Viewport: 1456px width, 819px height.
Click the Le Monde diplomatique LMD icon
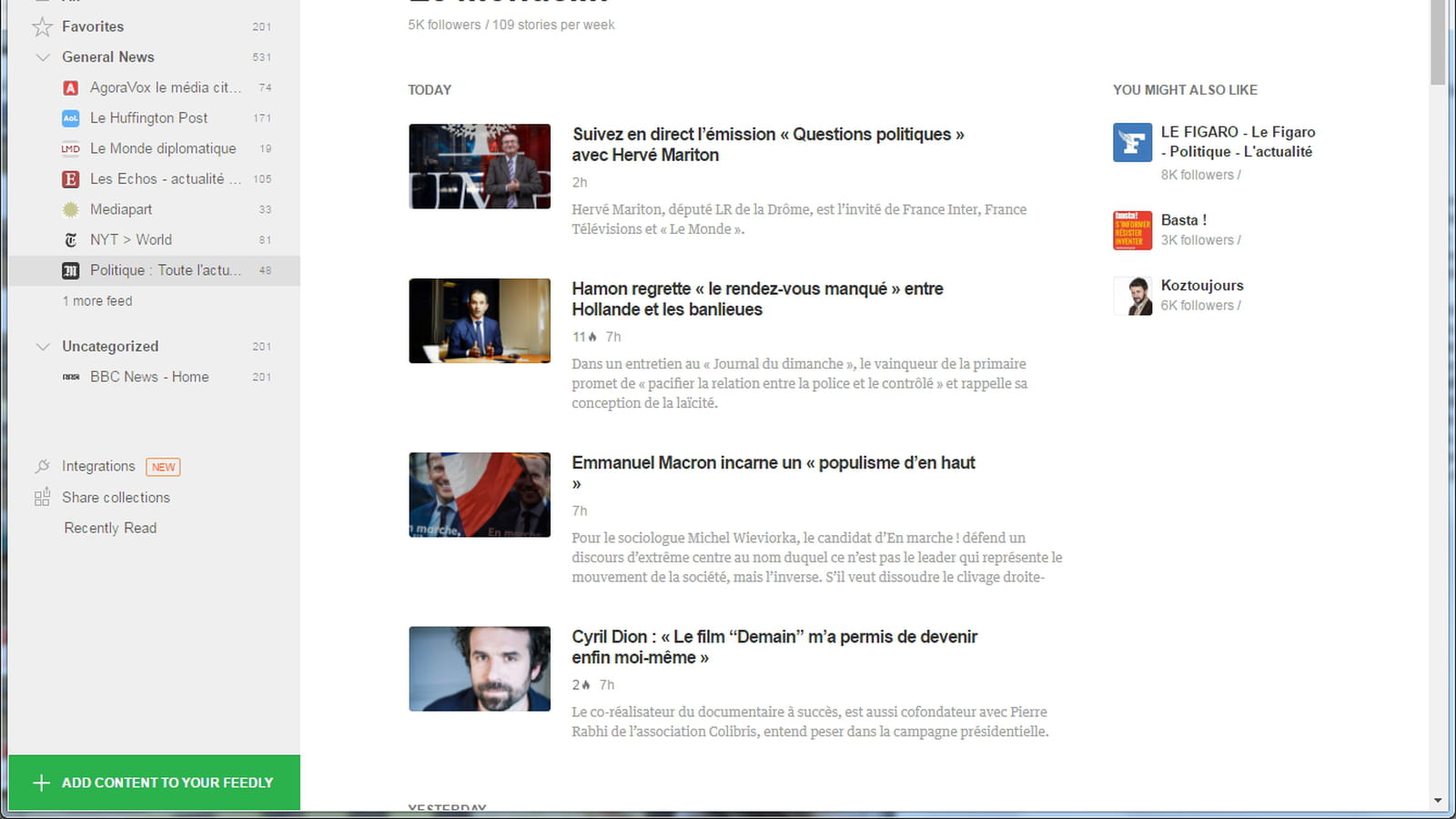(70, 148)
